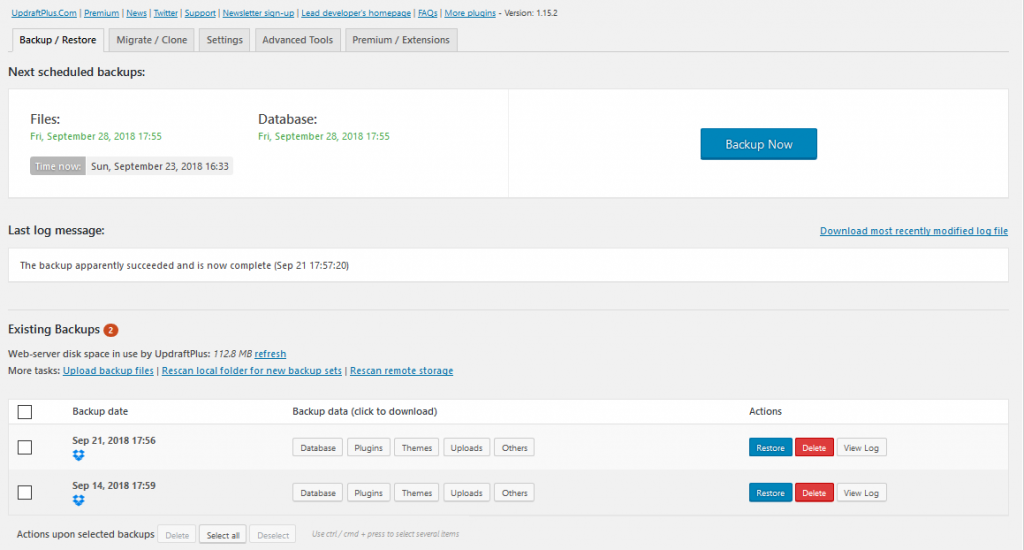
Task: Open the Premium link in top bar
Action: click(x=102, y=13)
